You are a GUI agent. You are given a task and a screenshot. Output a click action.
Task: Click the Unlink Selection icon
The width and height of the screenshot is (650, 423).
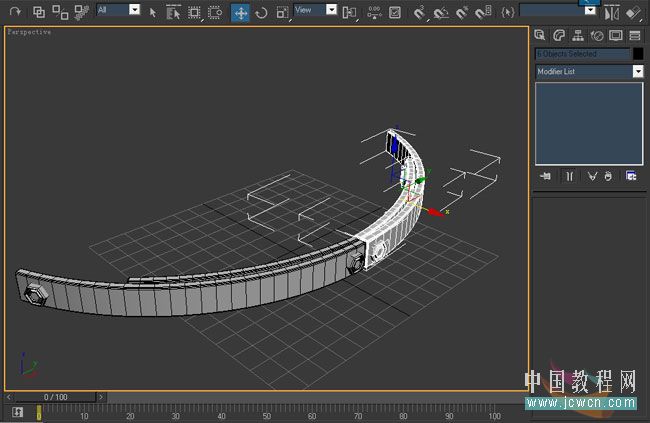tap(60, 12)
